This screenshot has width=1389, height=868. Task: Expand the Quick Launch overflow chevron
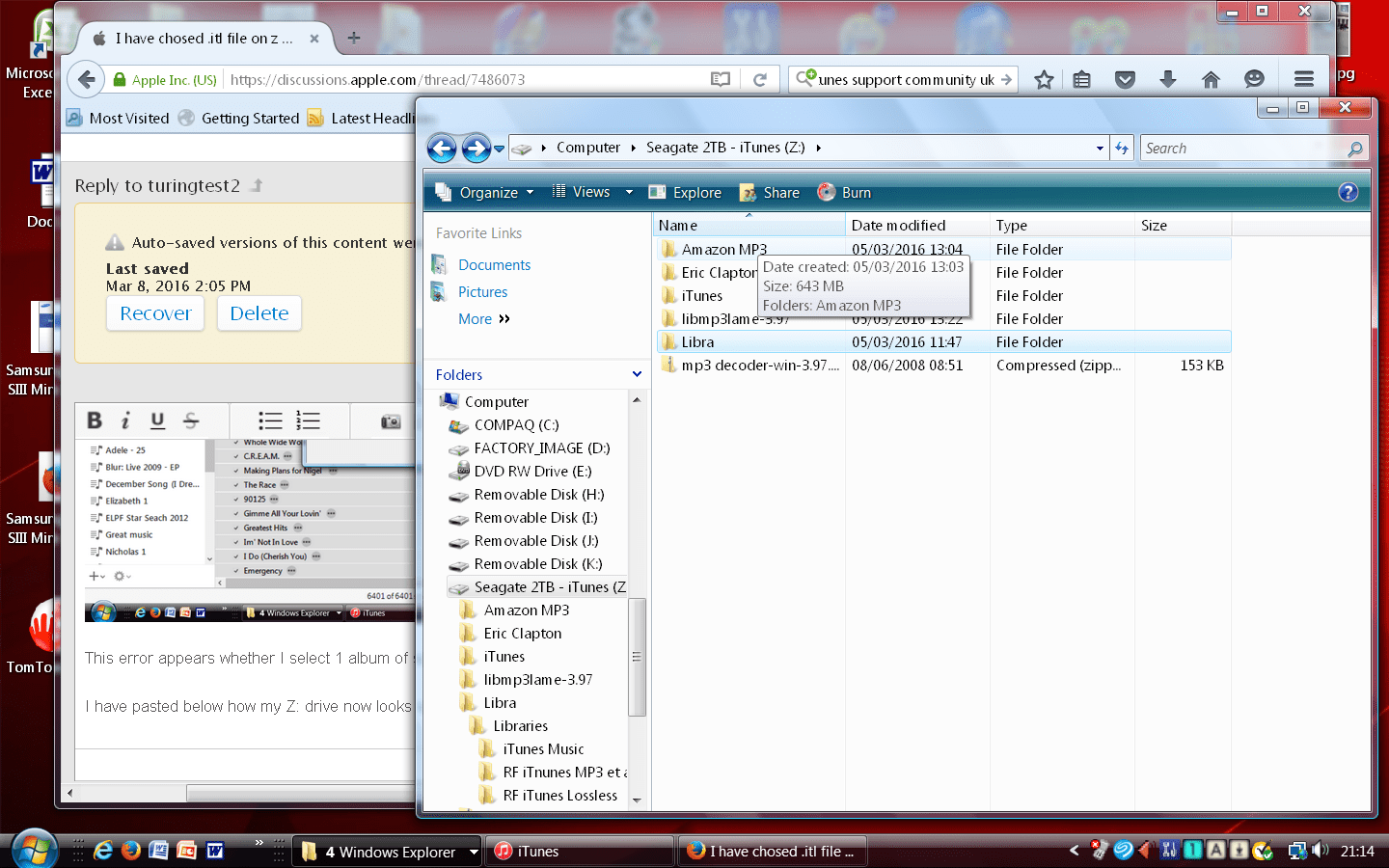259,843
